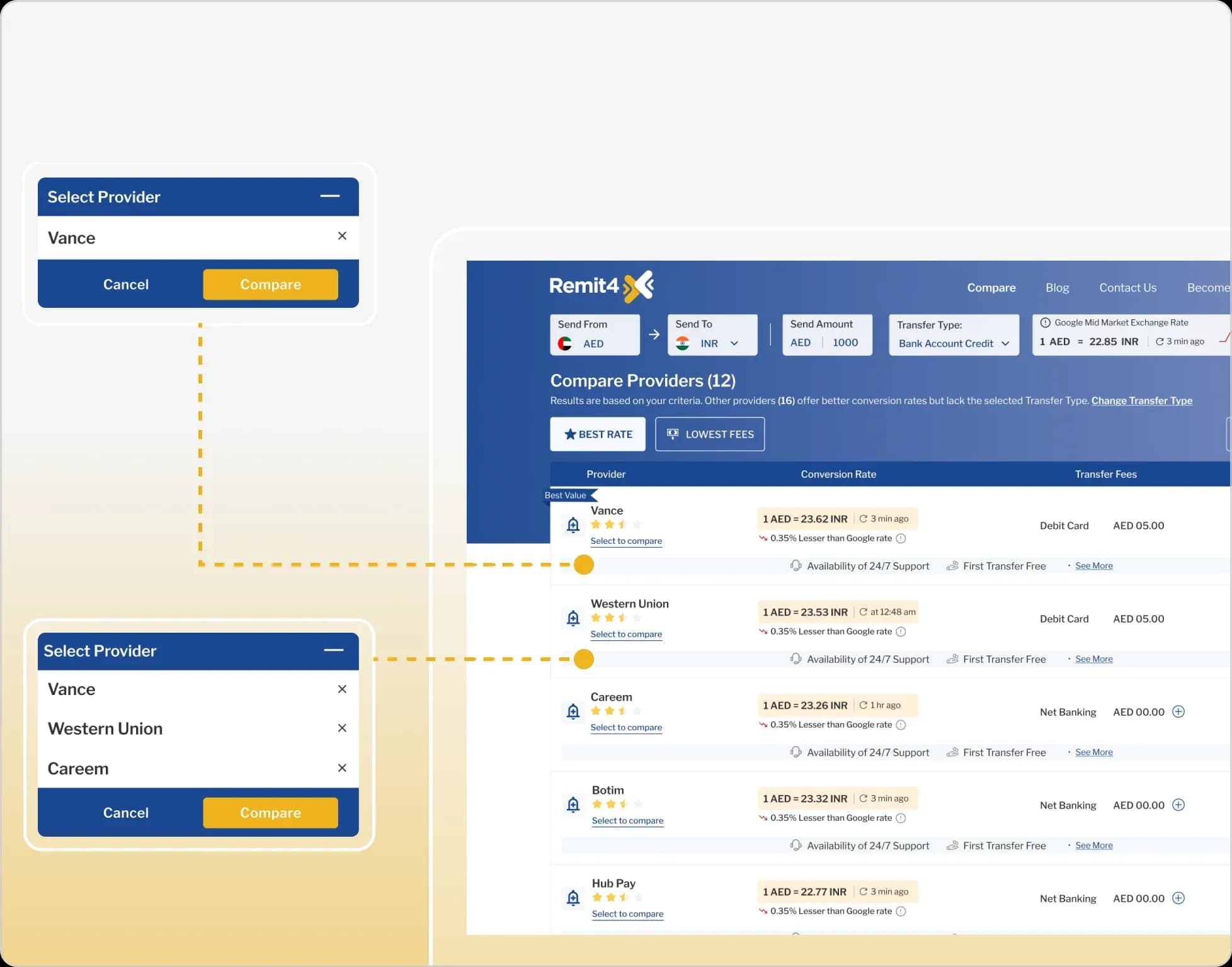This screenshot has width=1232, height=967.
Task: Click info icon next to Vance Google rate
Action: point(901,538)
